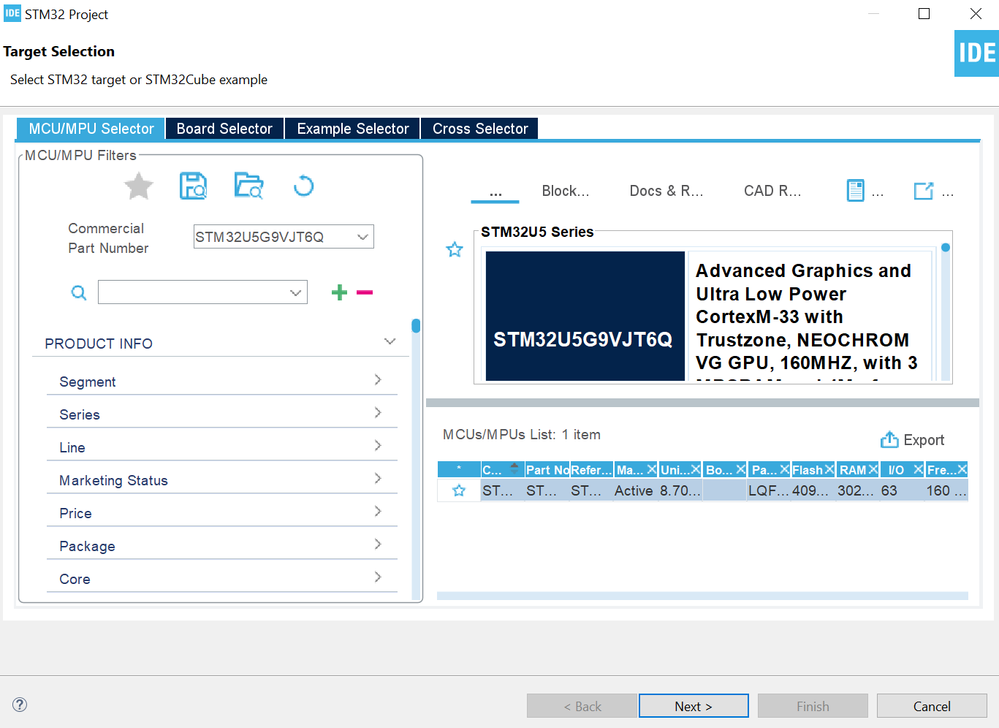
Task: Close the Flash column with its X
Action: click(829, 469)
